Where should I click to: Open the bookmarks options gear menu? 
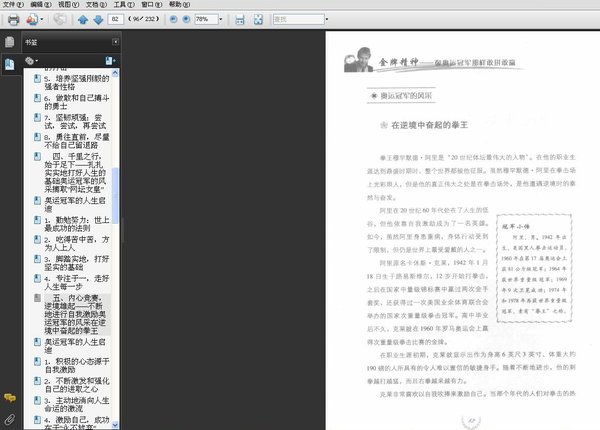tap(31, 60)
